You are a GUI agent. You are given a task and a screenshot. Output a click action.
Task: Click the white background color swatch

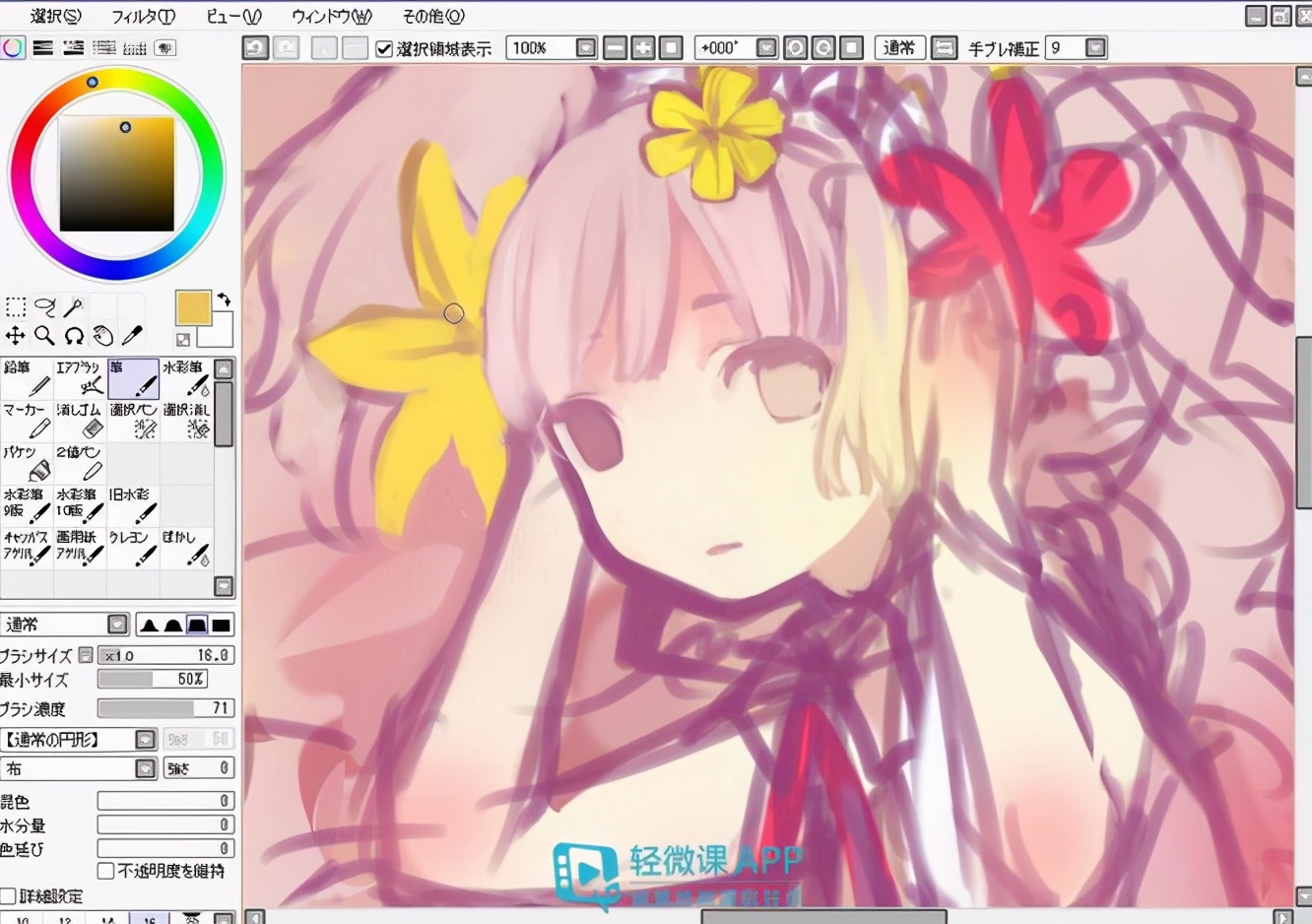pyautogui.click(x=222, y=335)
